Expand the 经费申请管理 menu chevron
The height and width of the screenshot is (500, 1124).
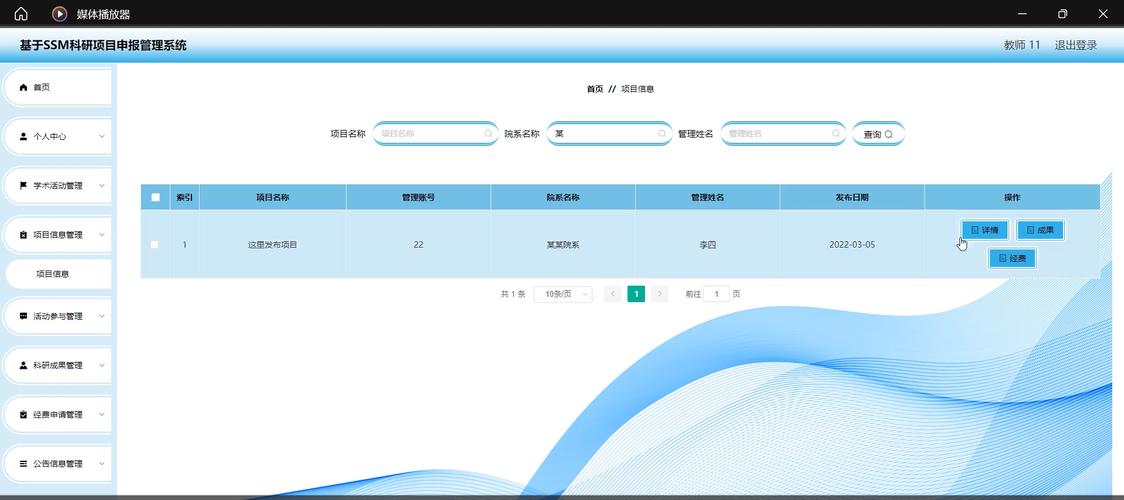(x=102, y=415)
